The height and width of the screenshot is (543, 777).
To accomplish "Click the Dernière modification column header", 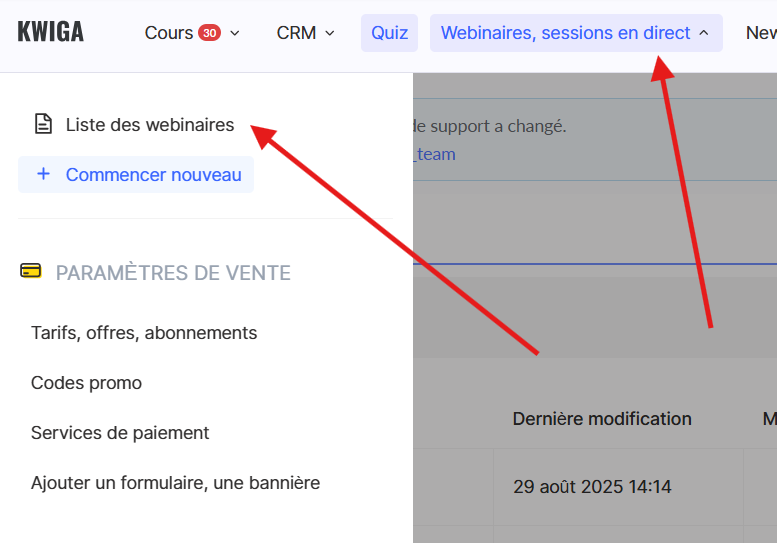I will pos(602,419).
